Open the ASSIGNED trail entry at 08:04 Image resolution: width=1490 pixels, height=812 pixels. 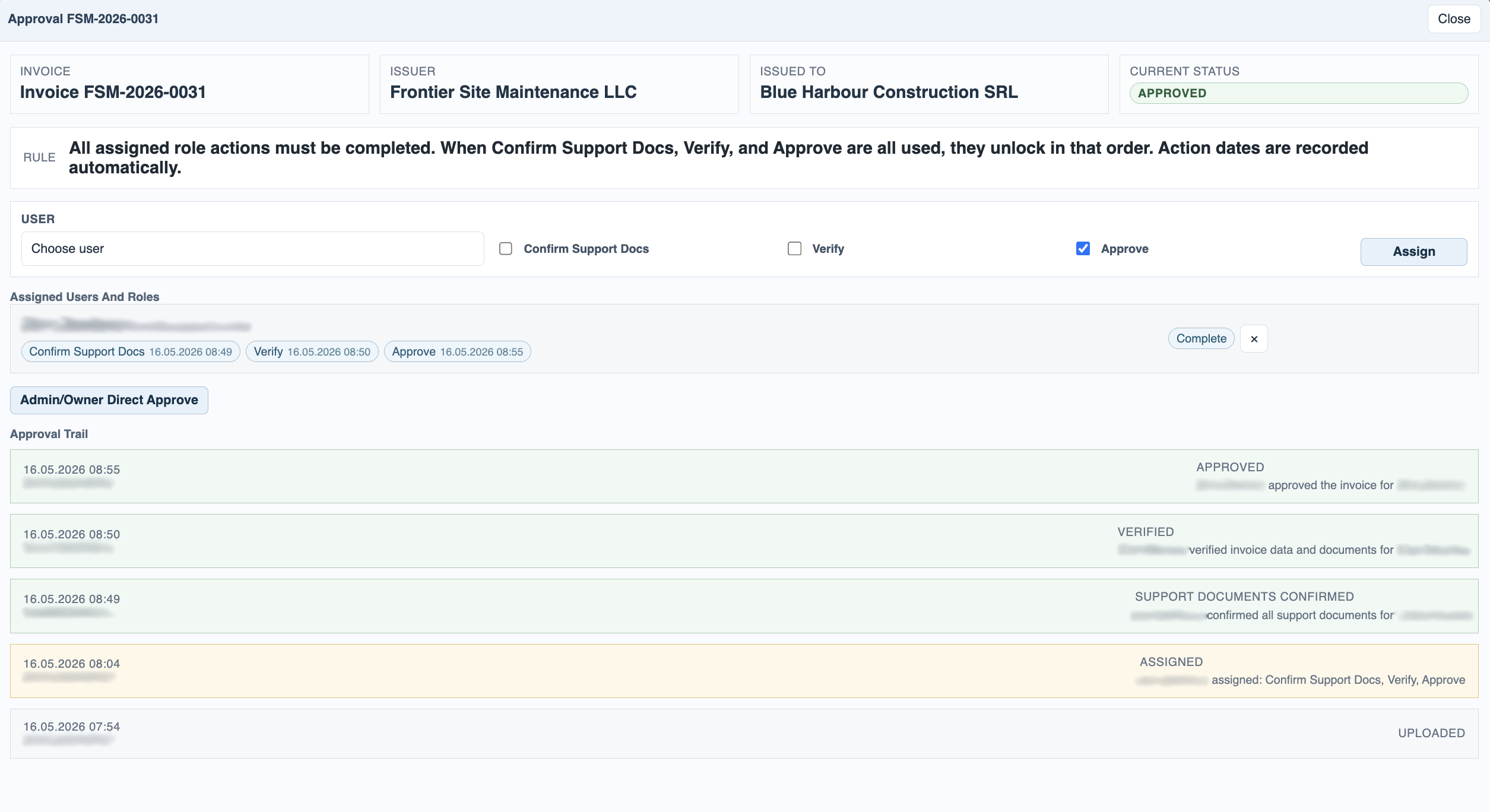pyautogui.click(x=744, y=671)
